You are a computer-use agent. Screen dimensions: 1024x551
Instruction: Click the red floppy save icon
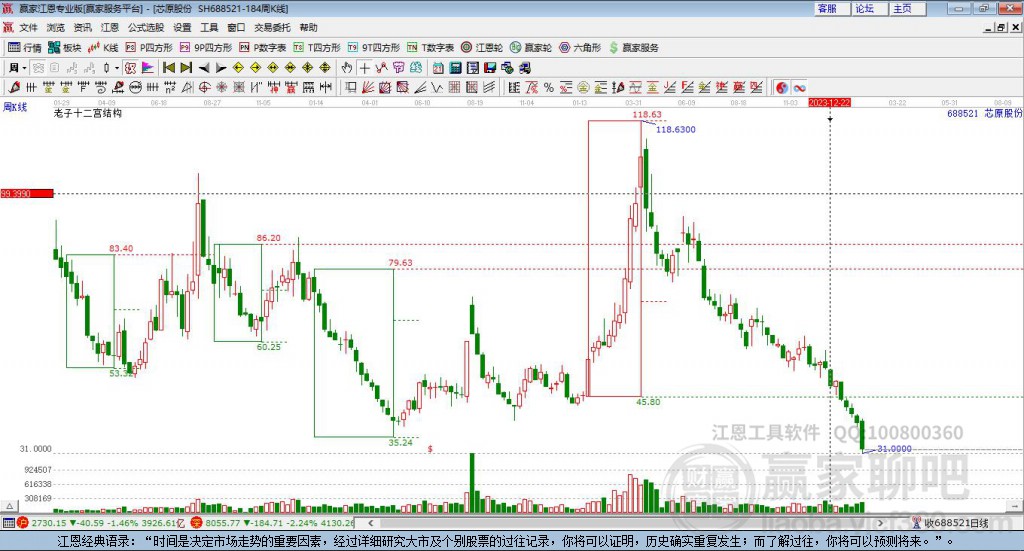(x=490, y=68)
